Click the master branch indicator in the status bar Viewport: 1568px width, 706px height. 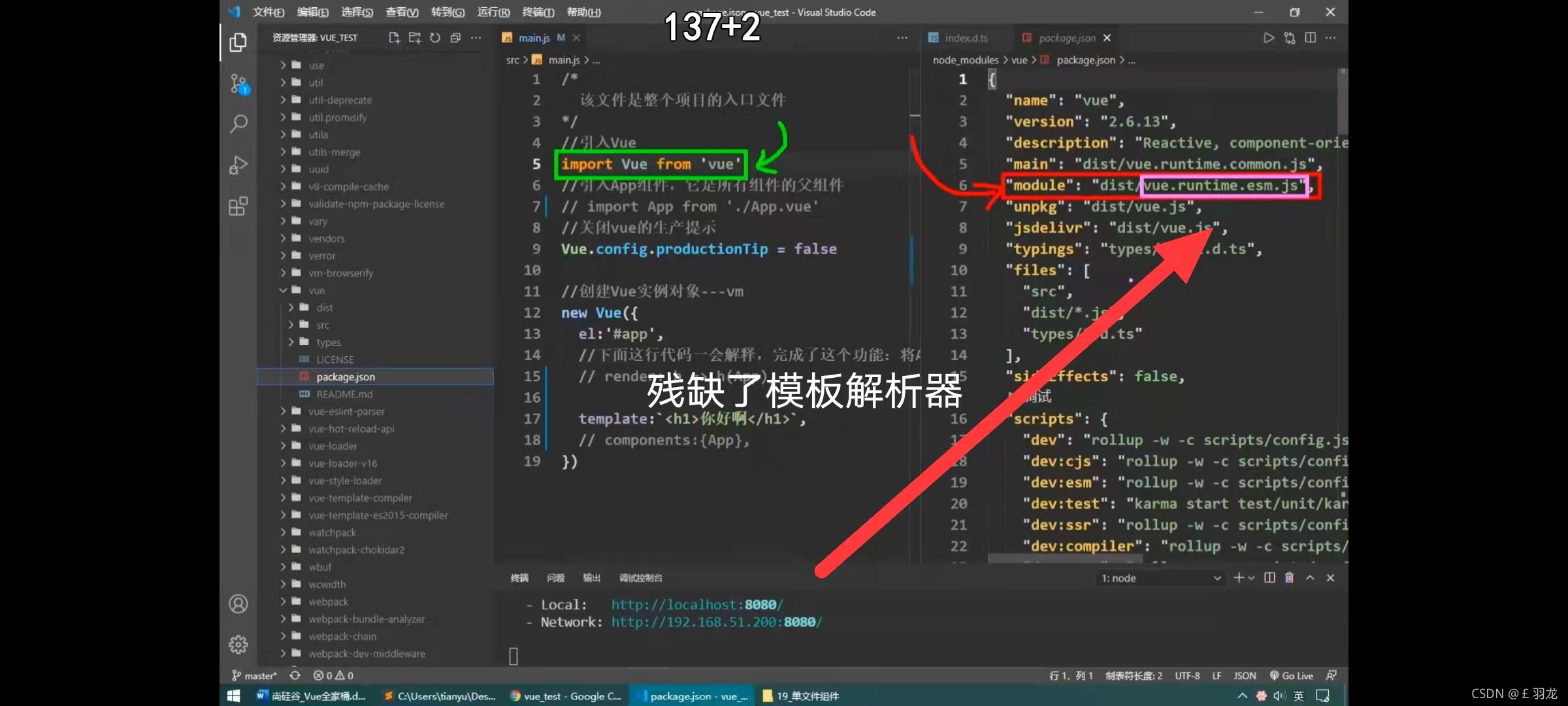[255, 676]
